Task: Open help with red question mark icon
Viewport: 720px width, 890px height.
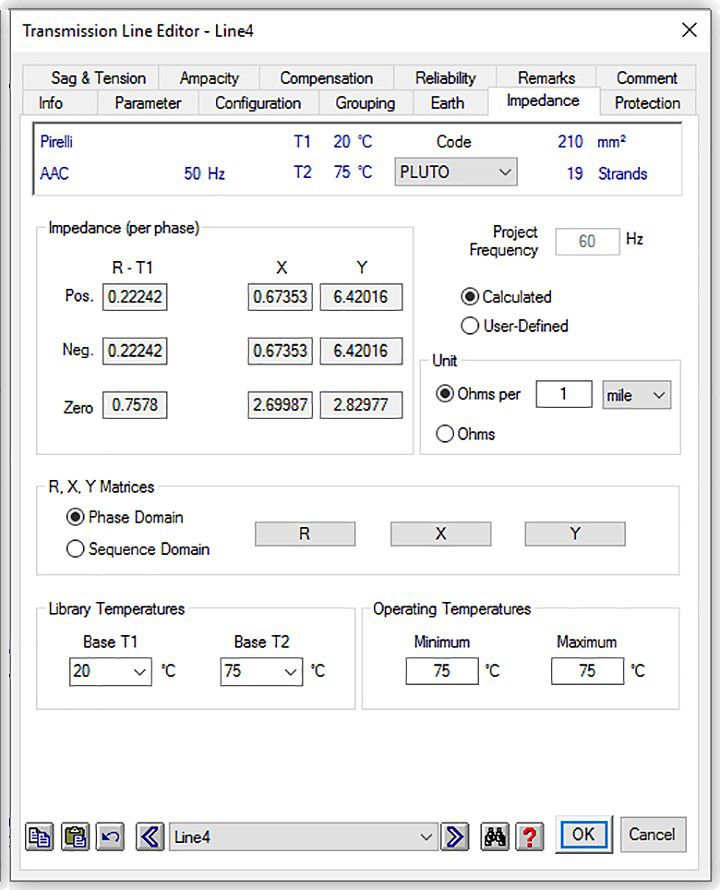Action: click(x=529, y=837)
